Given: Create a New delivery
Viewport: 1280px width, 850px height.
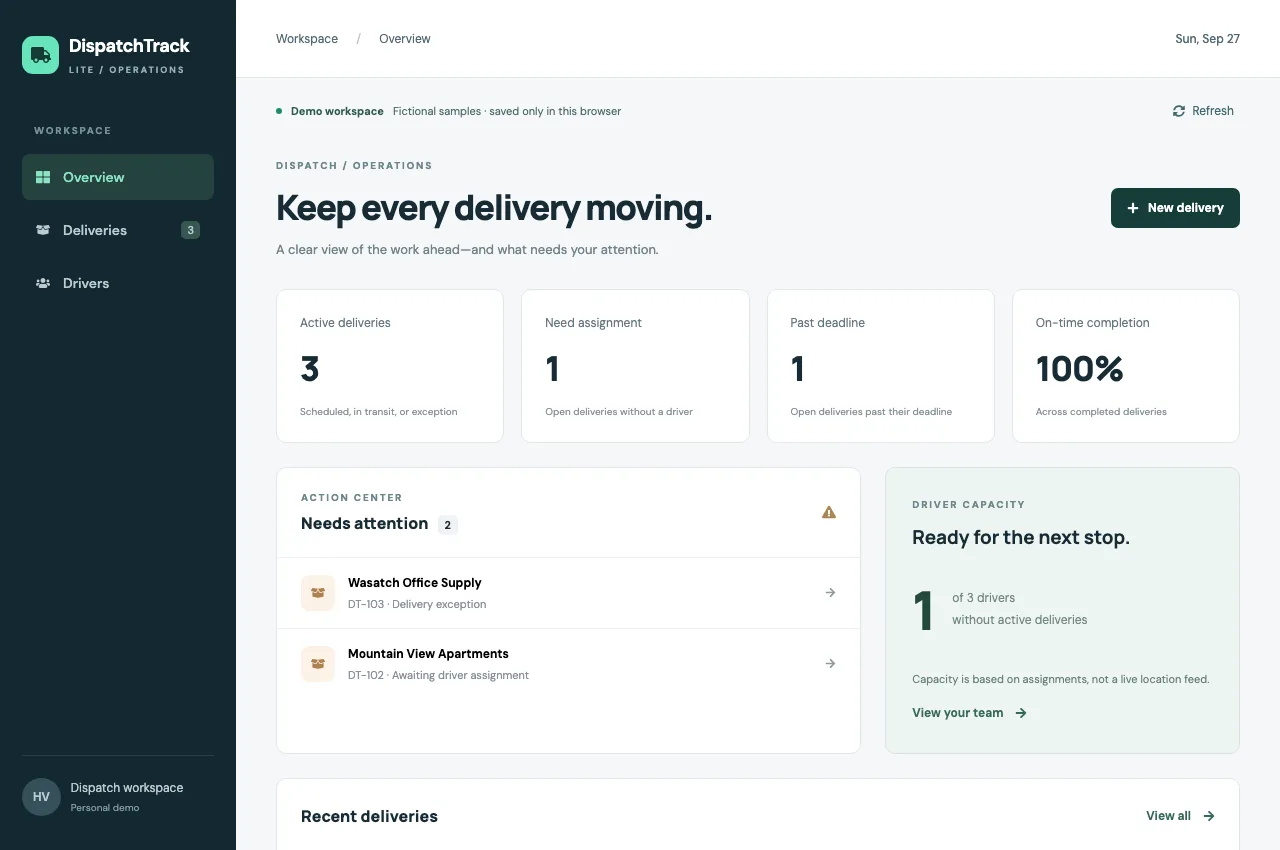Looking at the screenshot, I should [x=1175, y=208].
